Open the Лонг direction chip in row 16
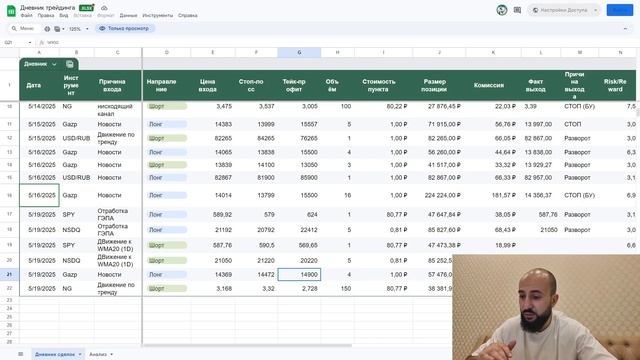The image size is (640, 360). [167, 196]
